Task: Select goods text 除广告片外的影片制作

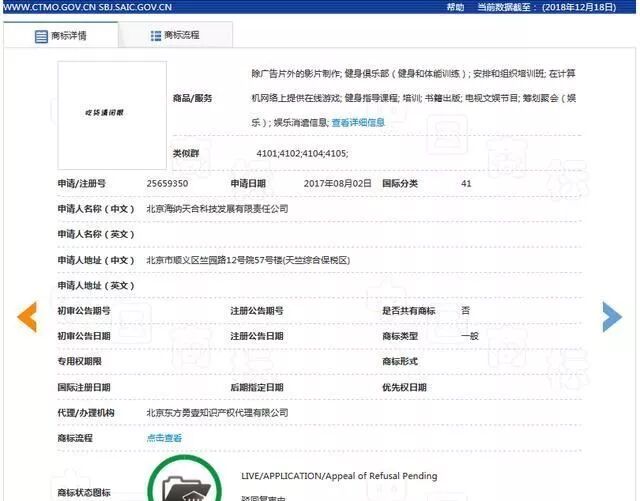Action: tap(296, 73)
